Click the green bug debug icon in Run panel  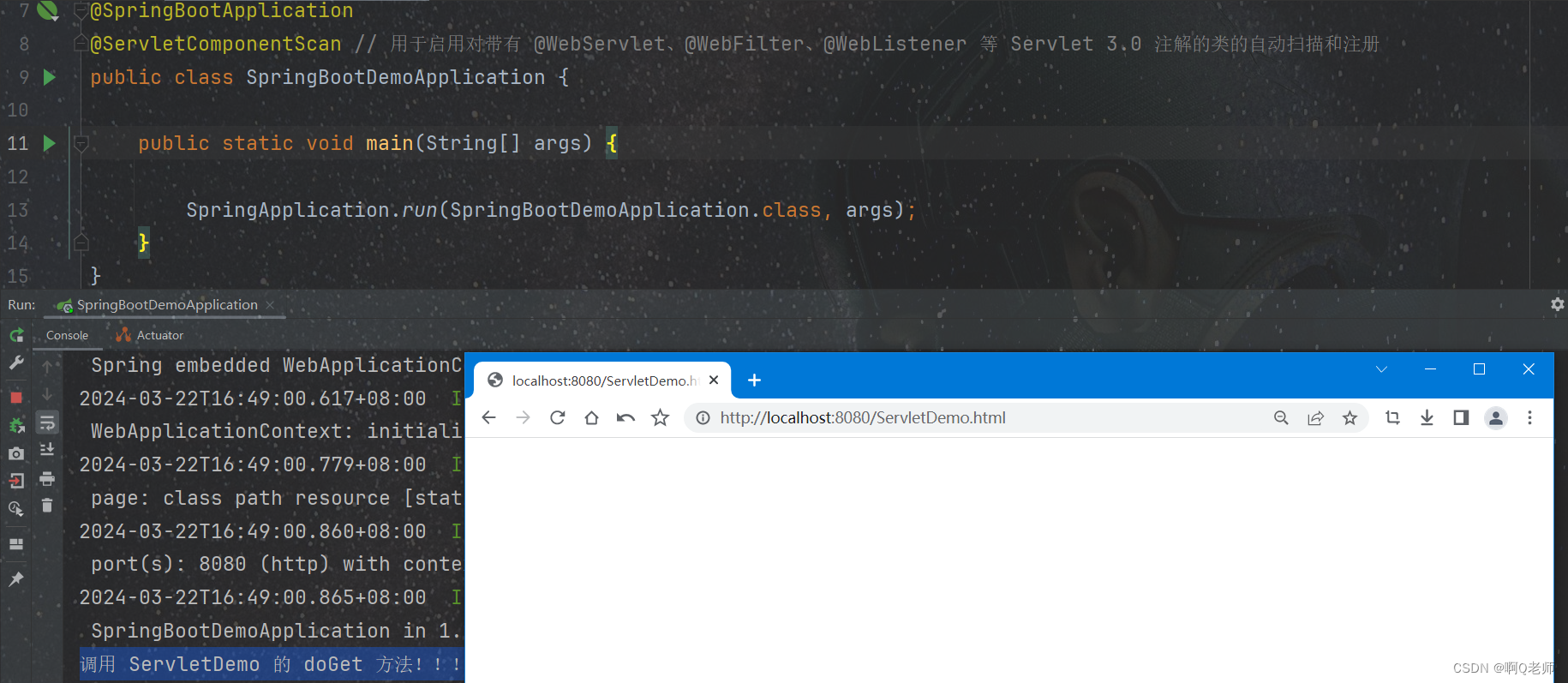(x=16, y=425)
